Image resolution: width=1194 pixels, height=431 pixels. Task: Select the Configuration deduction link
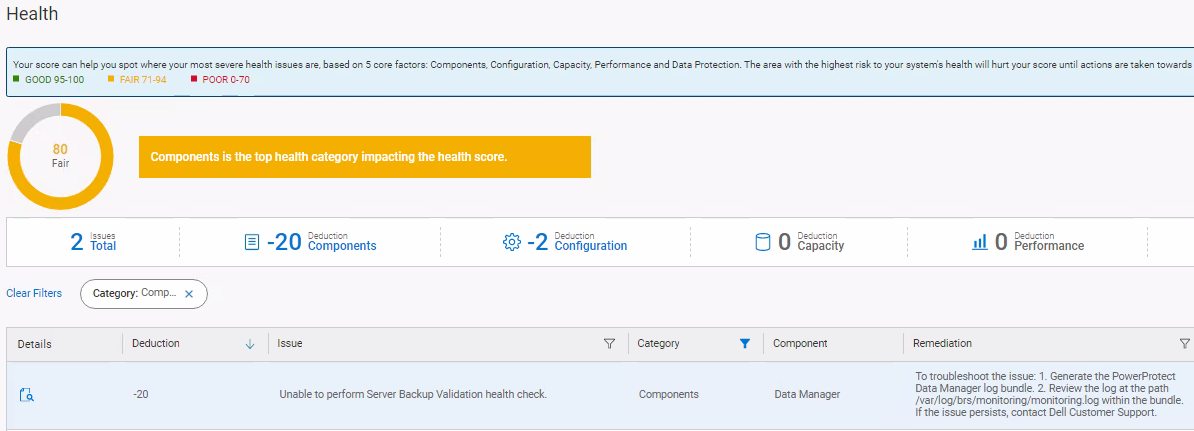[590, 246]
